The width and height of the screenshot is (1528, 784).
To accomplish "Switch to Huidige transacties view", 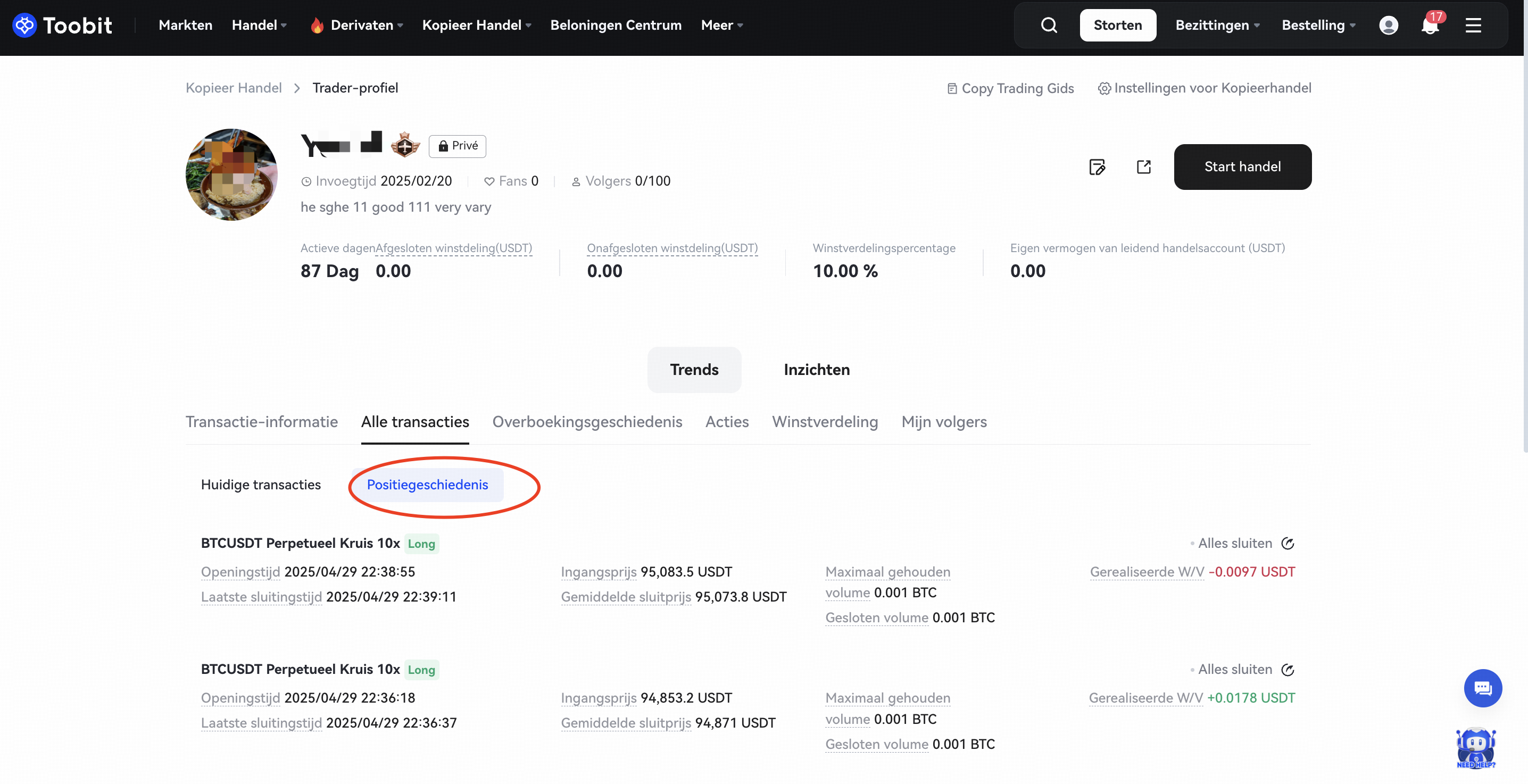I will pyautogui.click(x=261, y=485).
